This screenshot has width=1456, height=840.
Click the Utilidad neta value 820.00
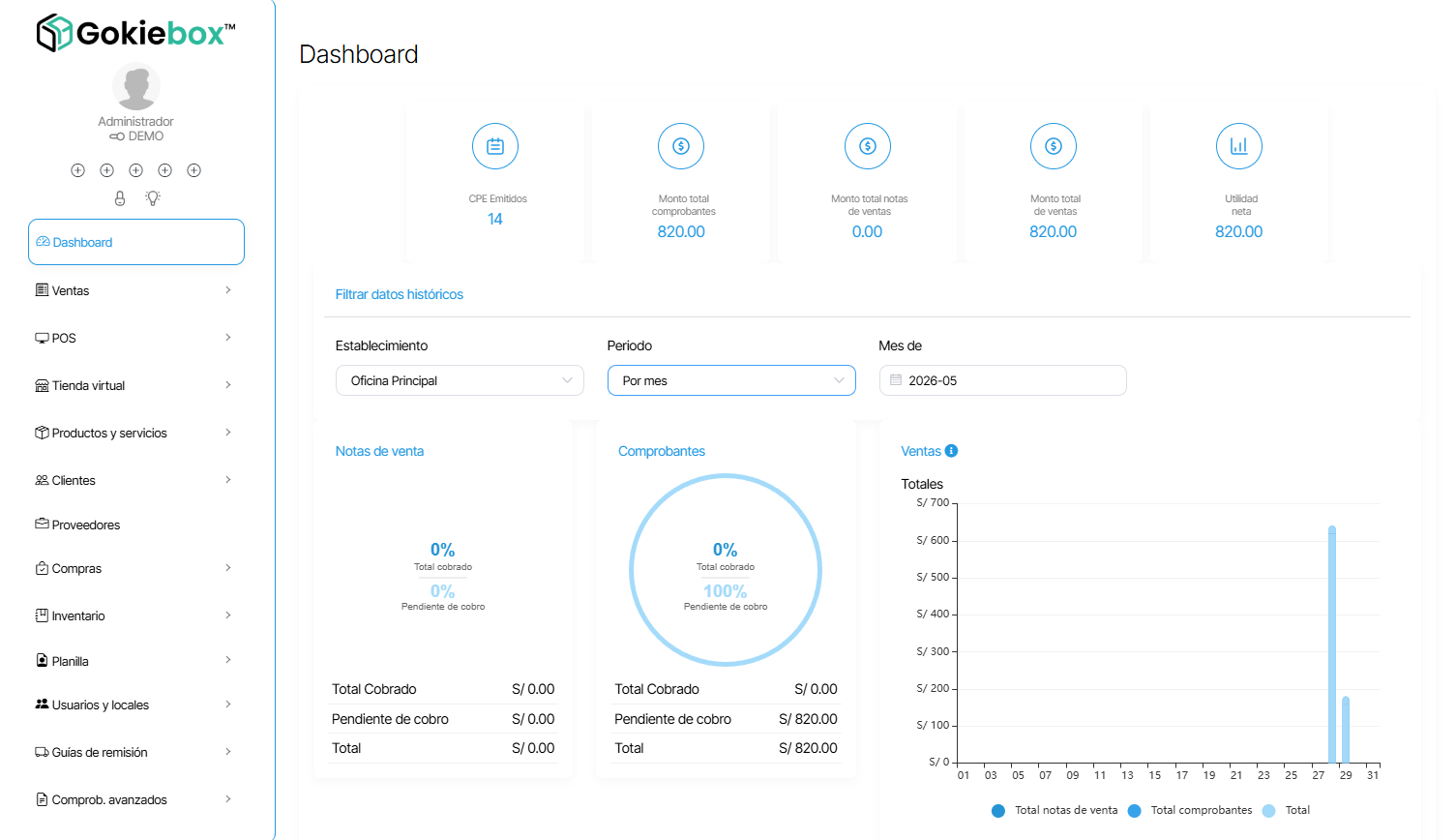click(1239, 232)
